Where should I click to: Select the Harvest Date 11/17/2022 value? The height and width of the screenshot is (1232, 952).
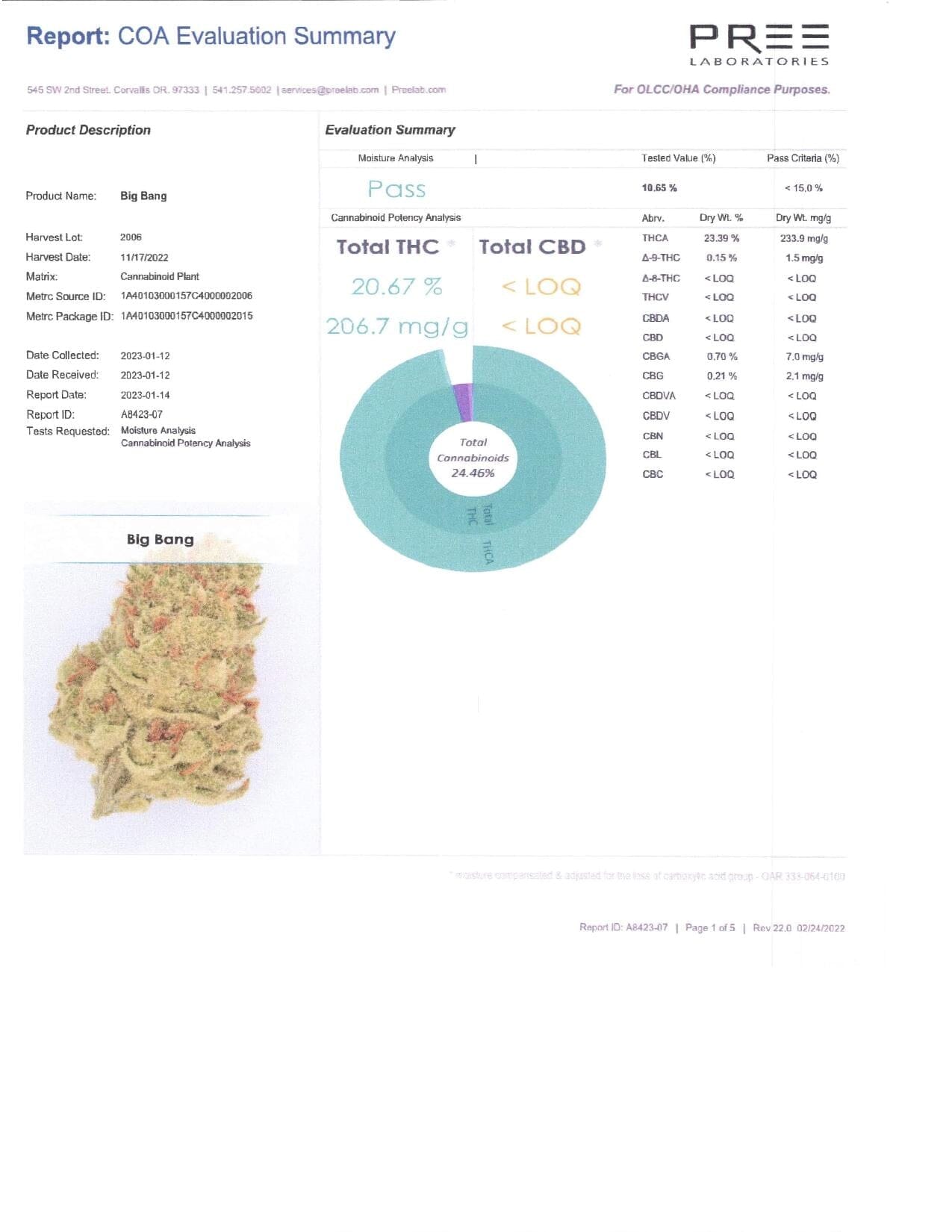click(144, 258)
